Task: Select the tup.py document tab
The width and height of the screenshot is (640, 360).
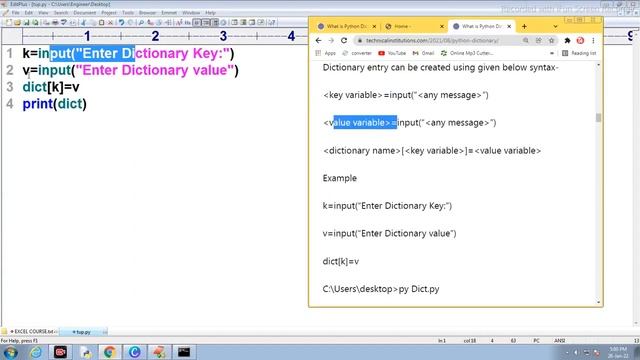Action: click(x=82, y=332)
